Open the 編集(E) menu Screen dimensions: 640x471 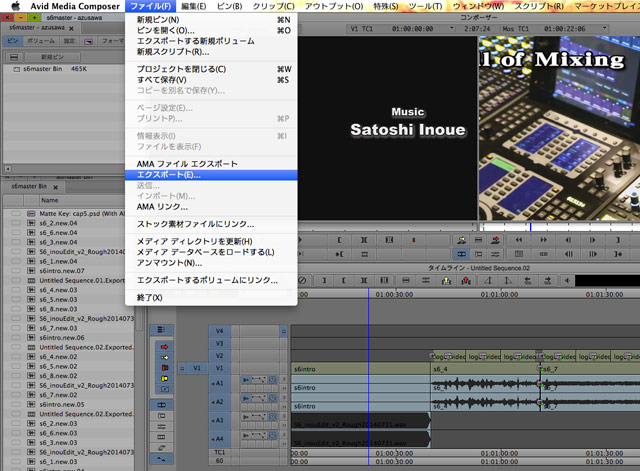click(193, 7)
